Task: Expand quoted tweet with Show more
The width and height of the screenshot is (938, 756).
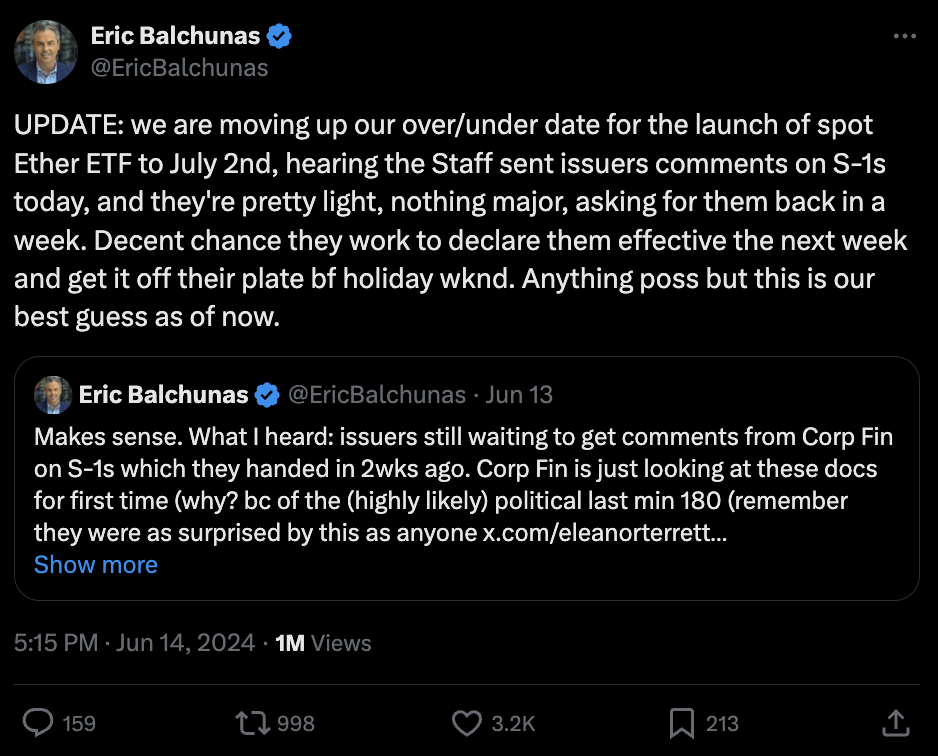Action: pyautogui.click(x=96, y=565)
